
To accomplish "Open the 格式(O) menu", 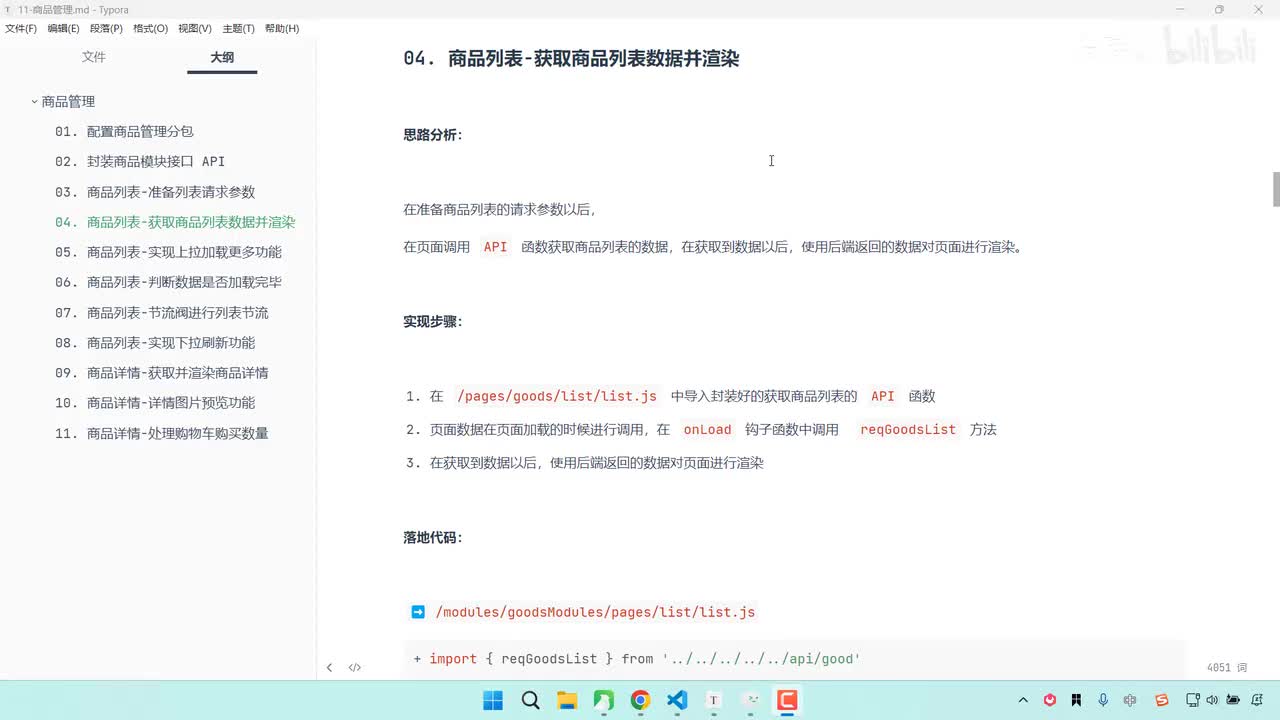I will point(150,29).
